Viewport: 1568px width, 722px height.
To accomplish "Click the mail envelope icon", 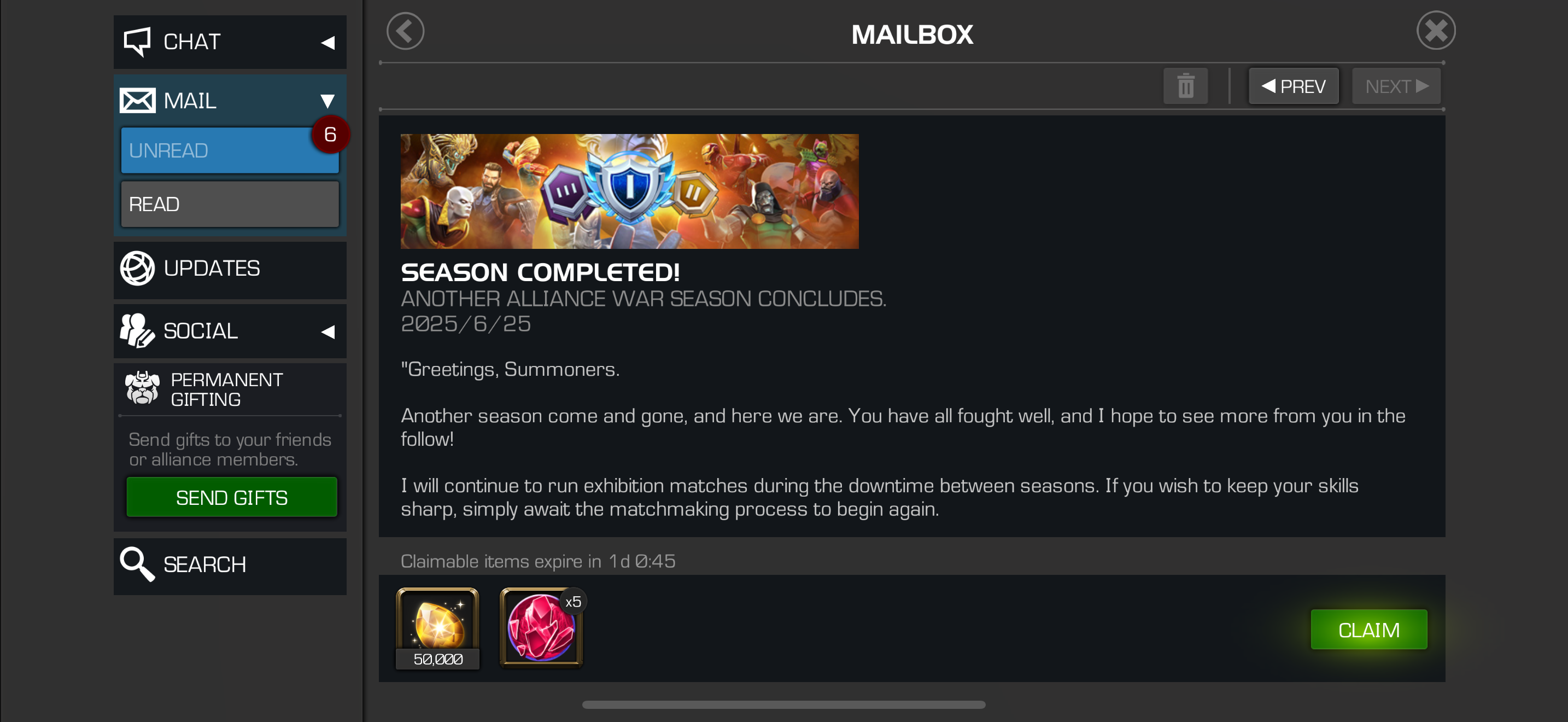I will click(x=138, y=101).
